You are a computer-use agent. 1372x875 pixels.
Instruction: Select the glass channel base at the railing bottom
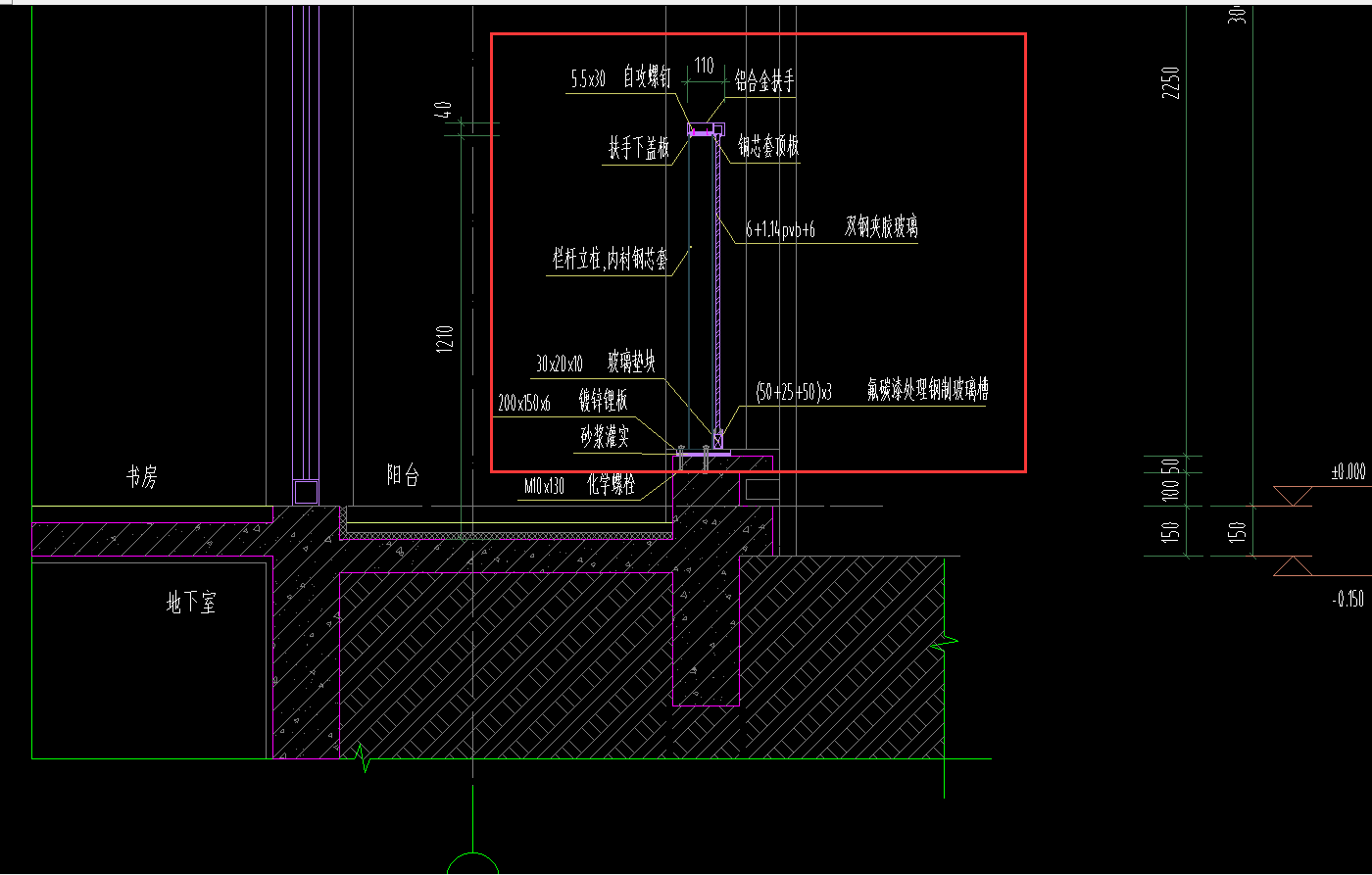point(718,438)
